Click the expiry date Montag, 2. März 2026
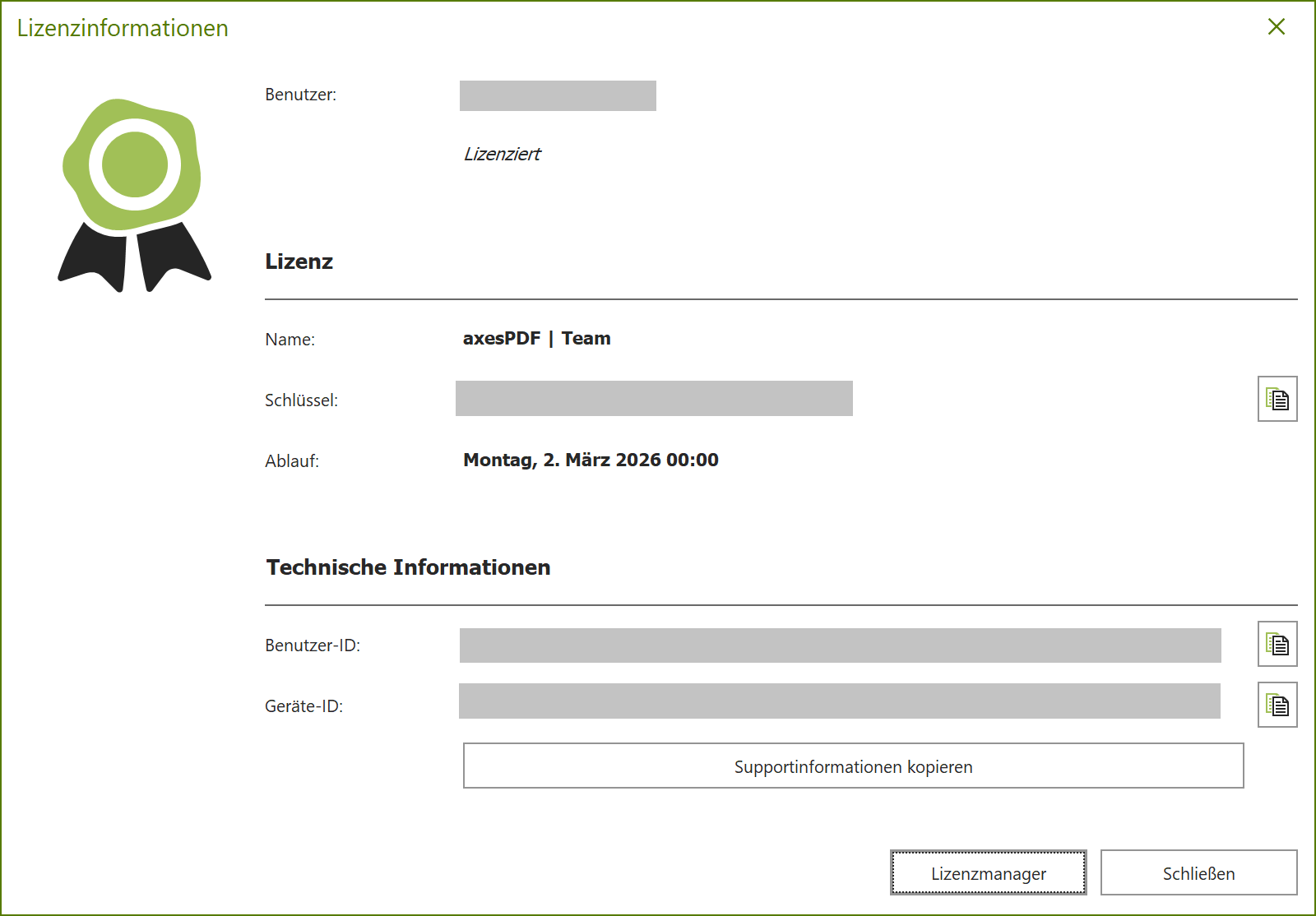1316x916 pixels. pyautogui.click(x=591, y=460)
